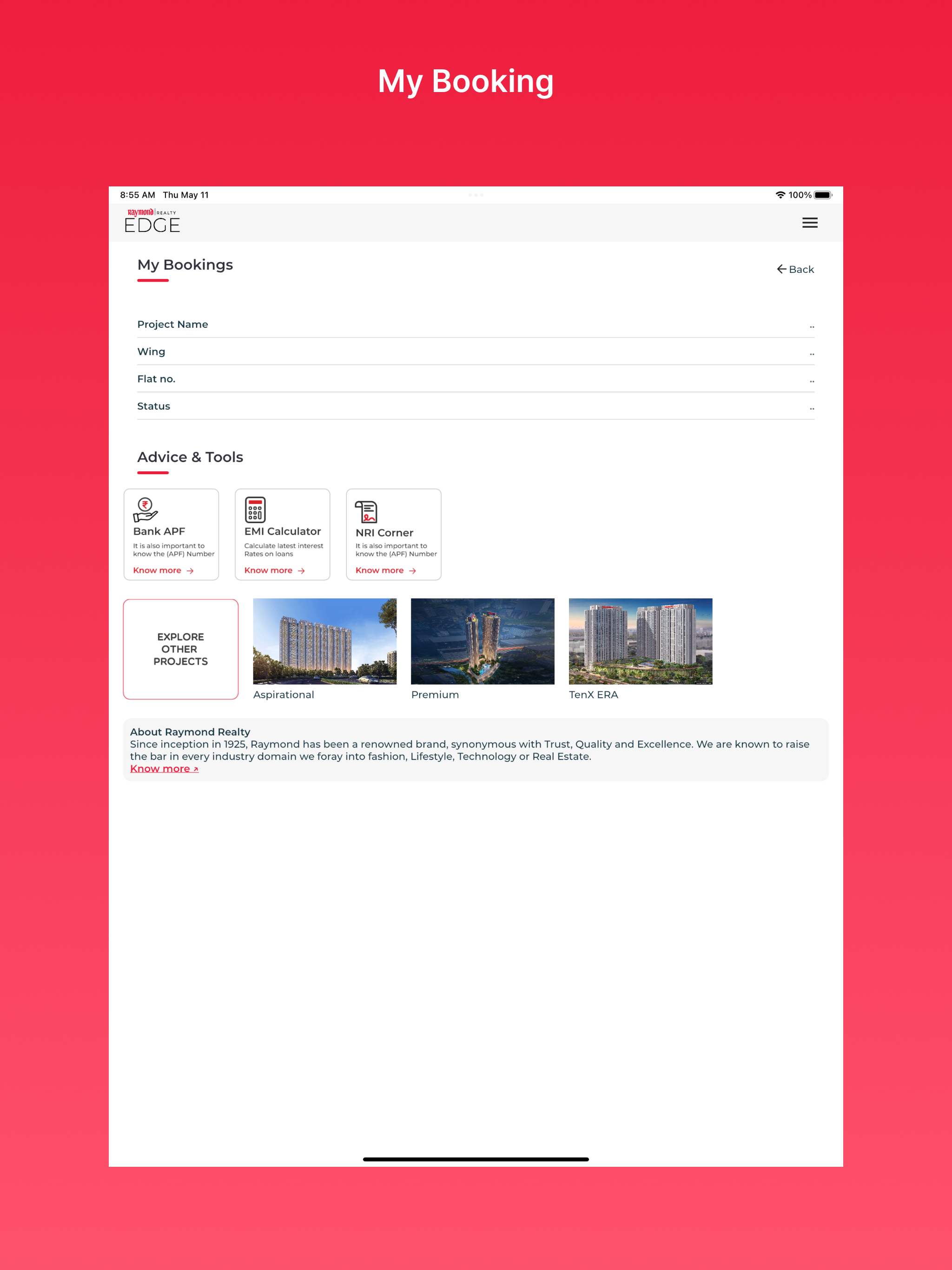Click 'Calculate latest interest Rates on loans' text
The image size is (952, 1270).
(x=284, y=550)
